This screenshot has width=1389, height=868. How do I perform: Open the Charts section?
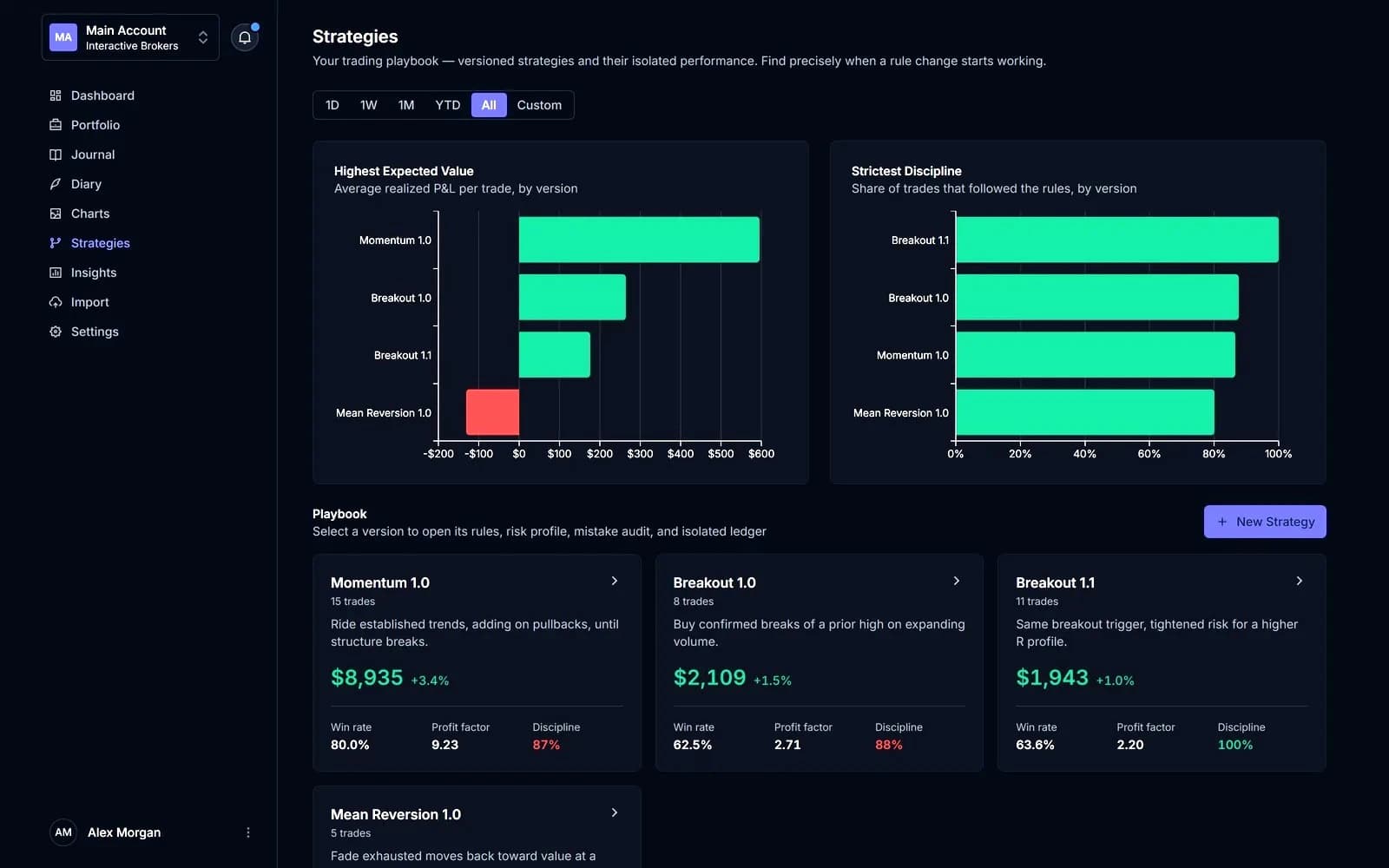click(x=90, y=214)
